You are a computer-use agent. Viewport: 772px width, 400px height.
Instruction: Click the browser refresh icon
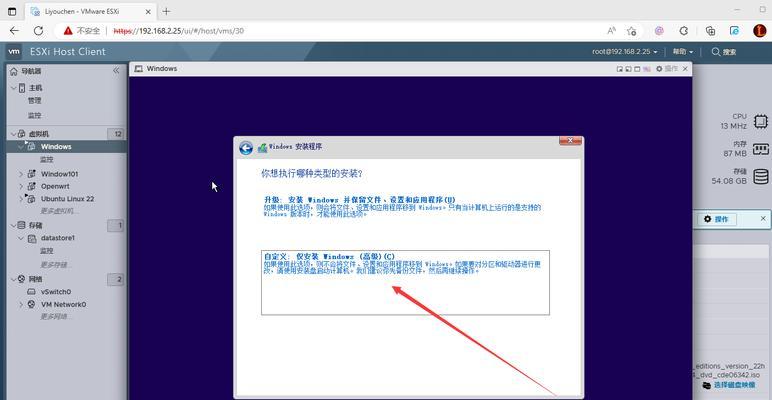coord(38,31)
